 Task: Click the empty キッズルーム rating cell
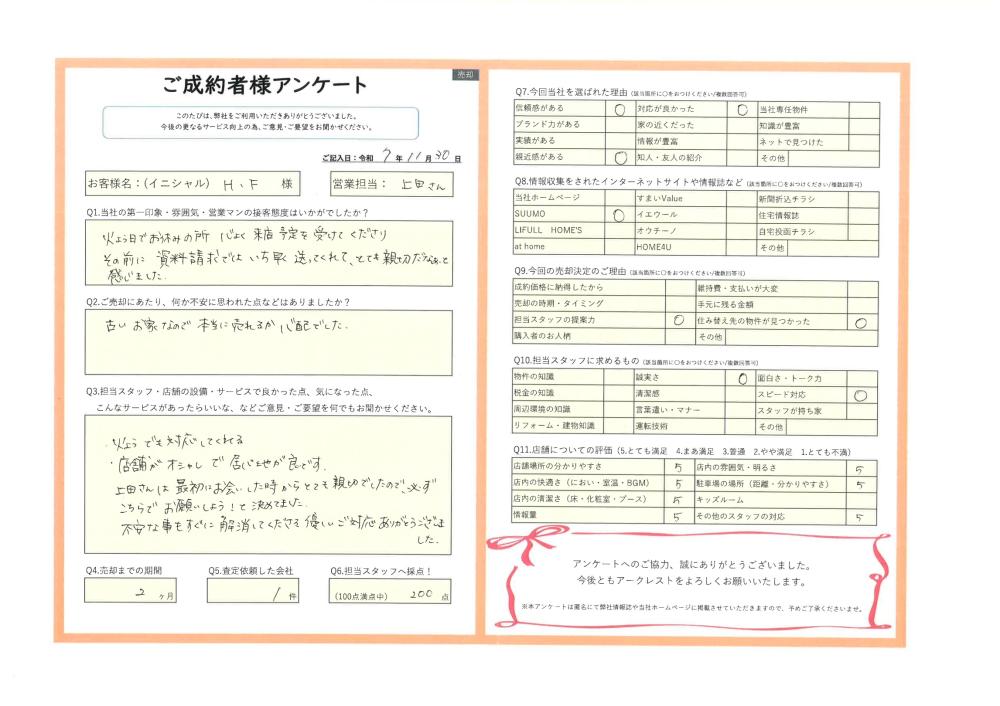(x=860, y=499)
